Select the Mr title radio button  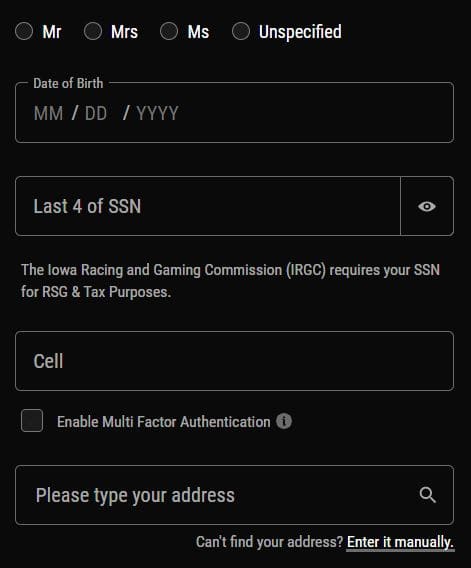(x=24, y=31)
